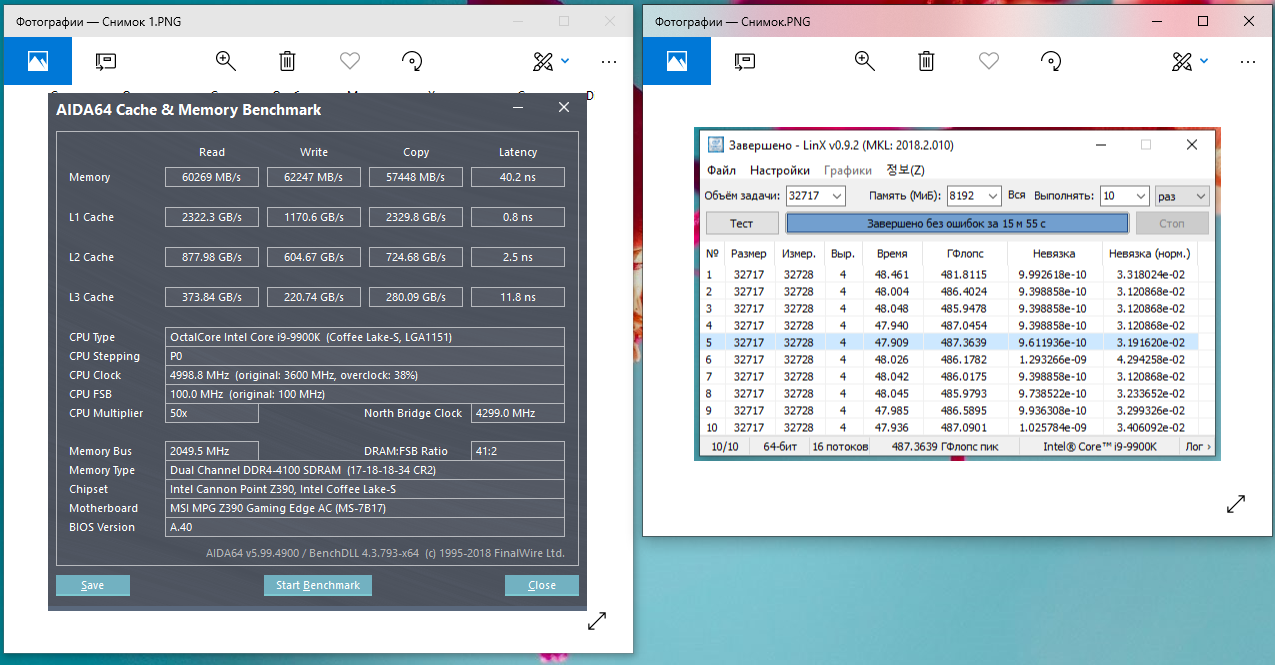Click the CPU Type field with i9-9900K
The image size is (1275, 665).
click(365, 337)
